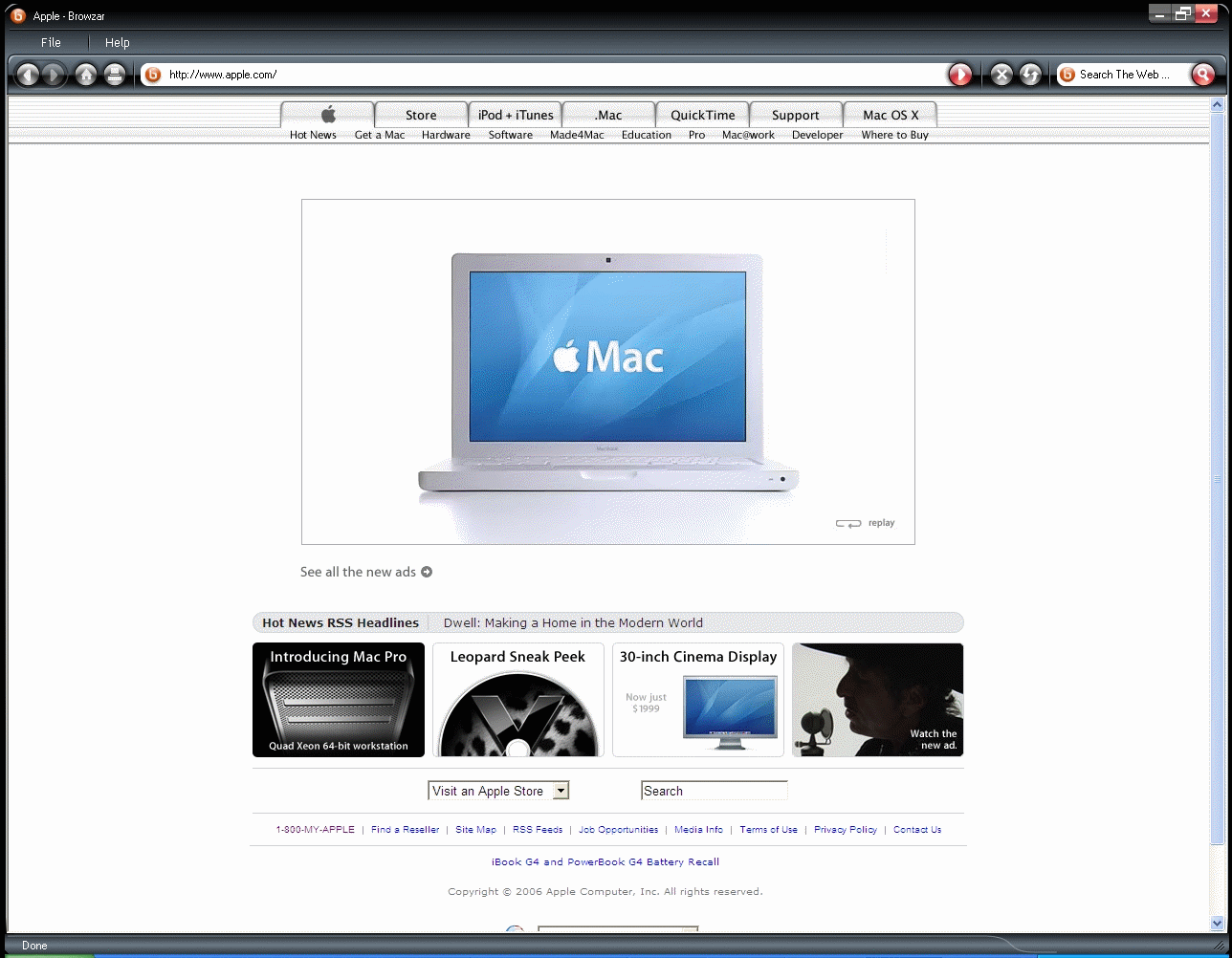This screenshot has height=958, width=1232.
Task: Open the Terms of Use footer link
Action: coord(769,830)
